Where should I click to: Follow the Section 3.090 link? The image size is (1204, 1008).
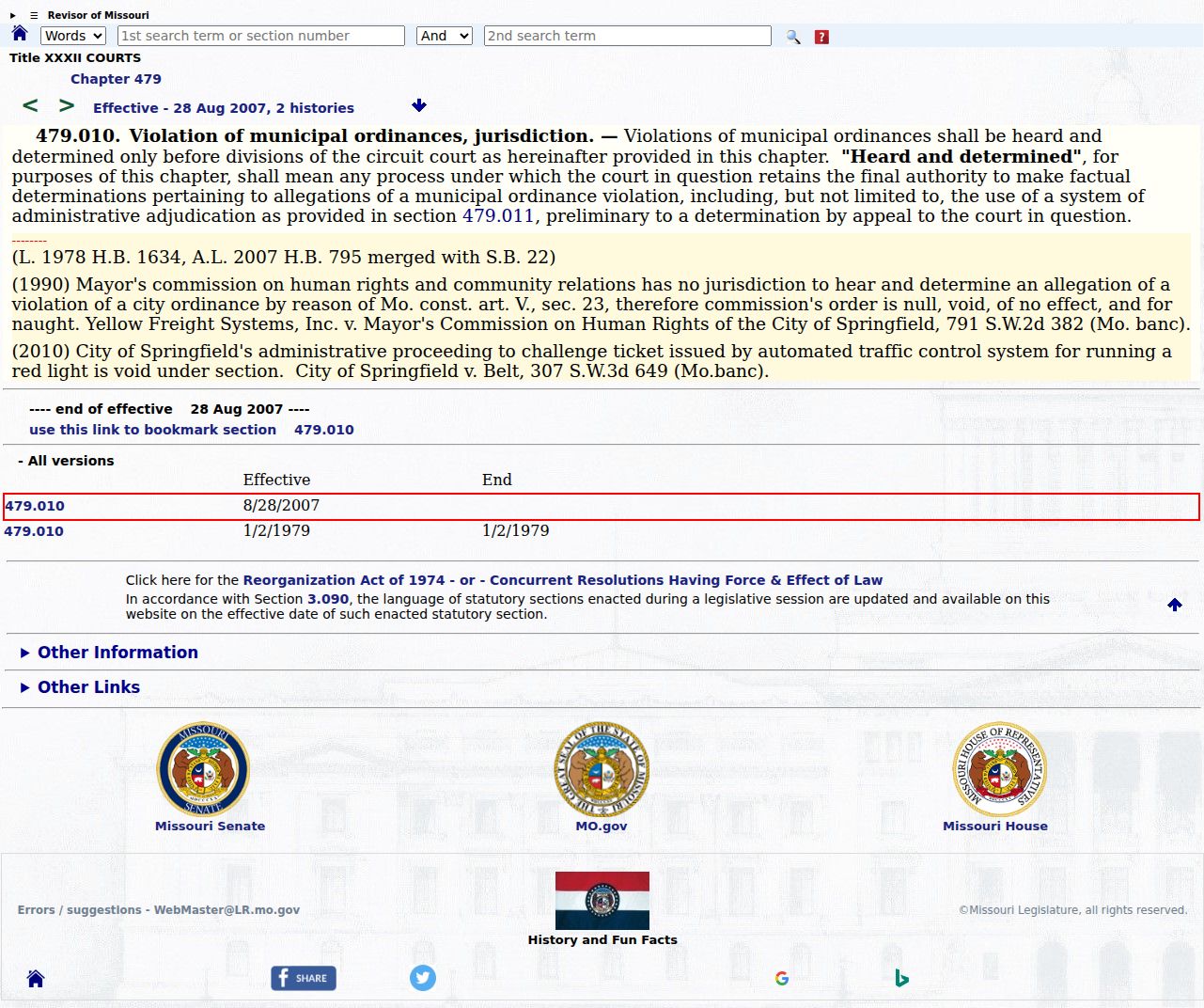[328, 599]
